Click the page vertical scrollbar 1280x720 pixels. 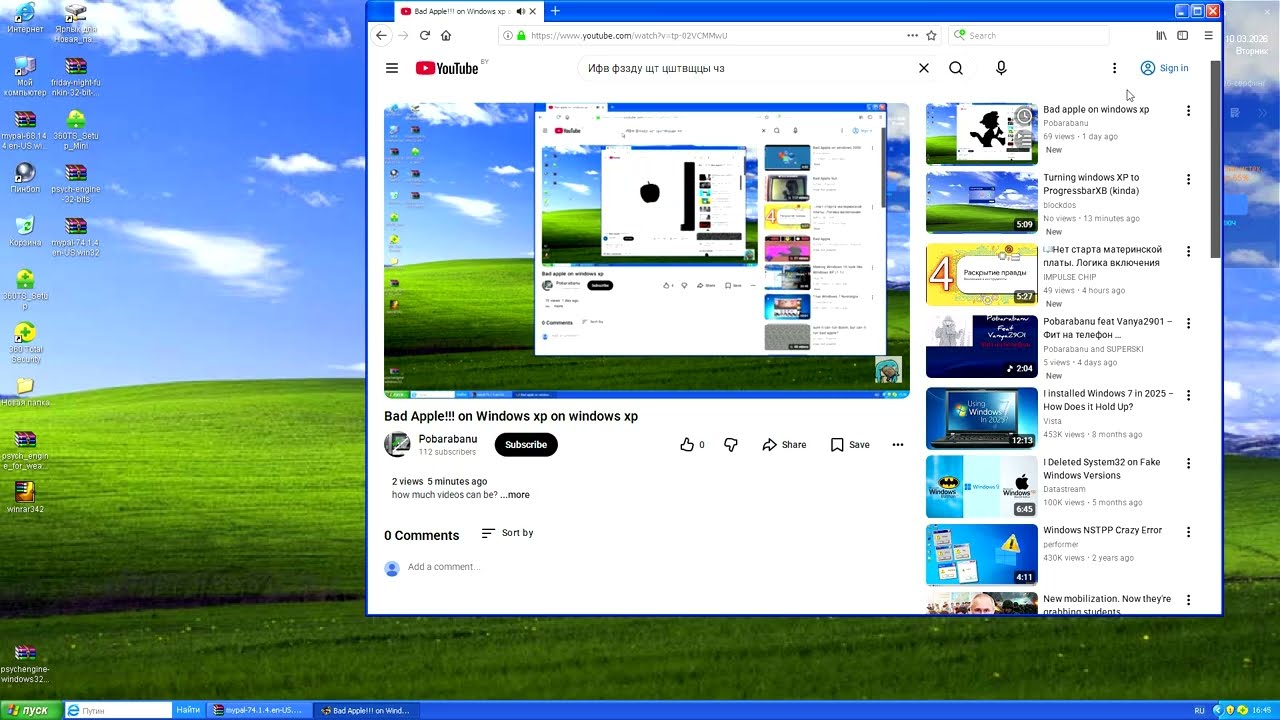pos(1216,160)
